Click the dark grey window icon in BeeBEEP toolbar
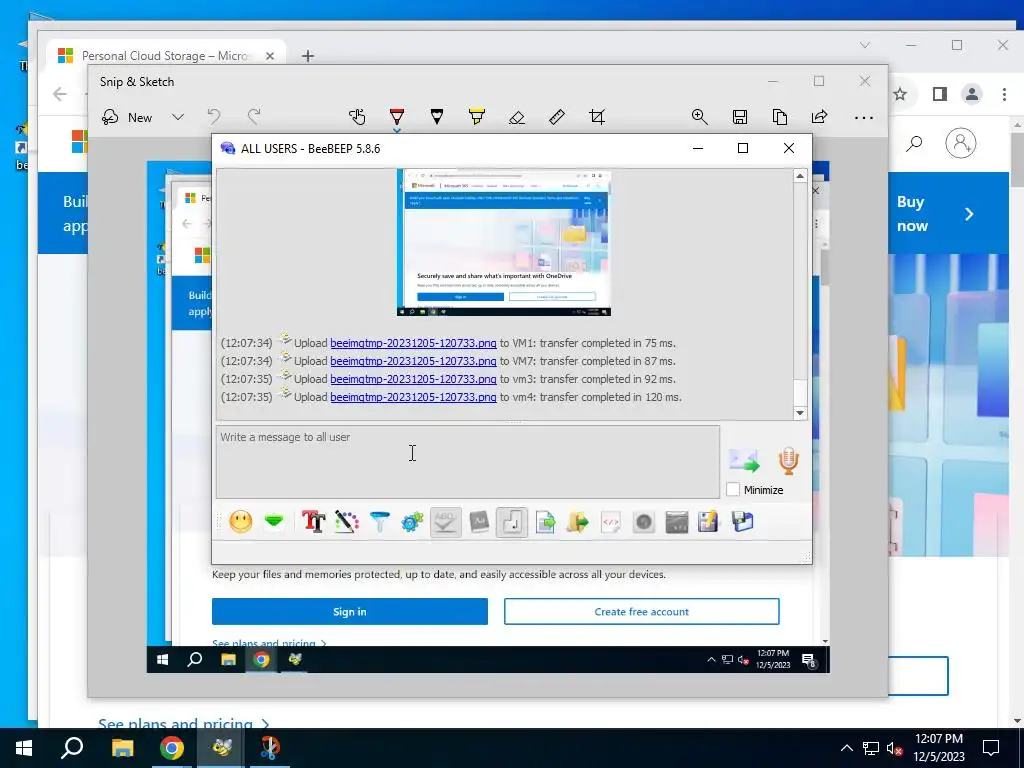 click(x=677, y=522)
